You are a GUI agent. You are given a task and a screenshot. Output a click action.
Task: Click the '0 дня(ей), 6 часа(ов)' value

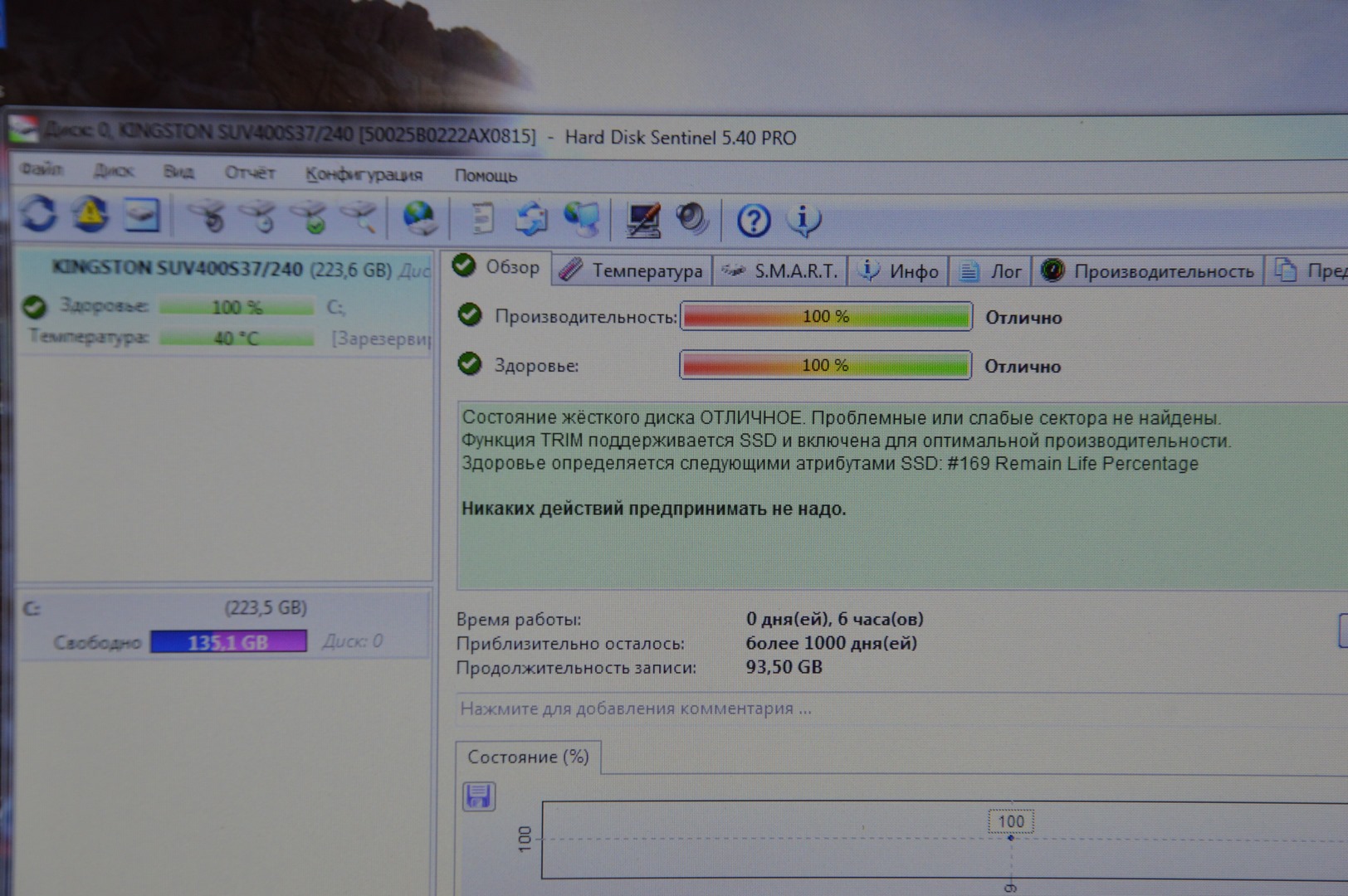point(834,619)
